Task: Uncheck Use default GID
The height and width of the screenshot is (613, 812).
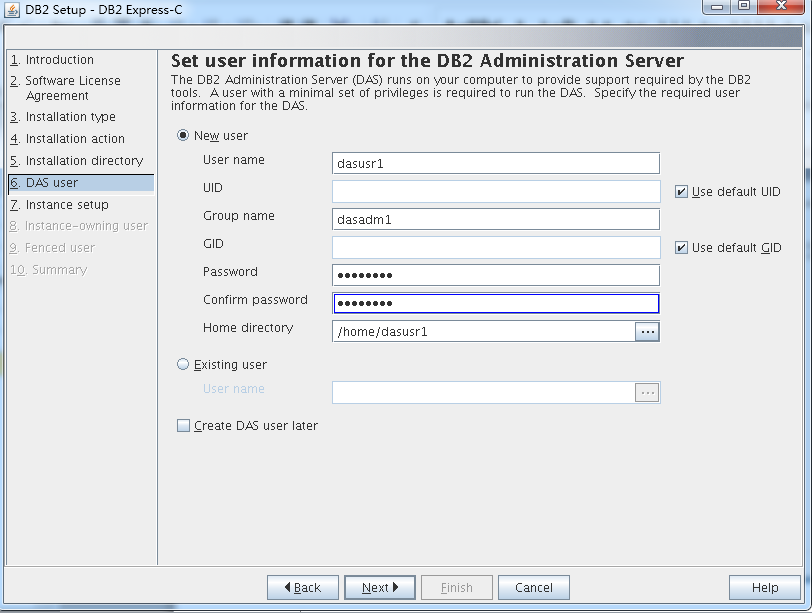Action: (x=681, y=248)
